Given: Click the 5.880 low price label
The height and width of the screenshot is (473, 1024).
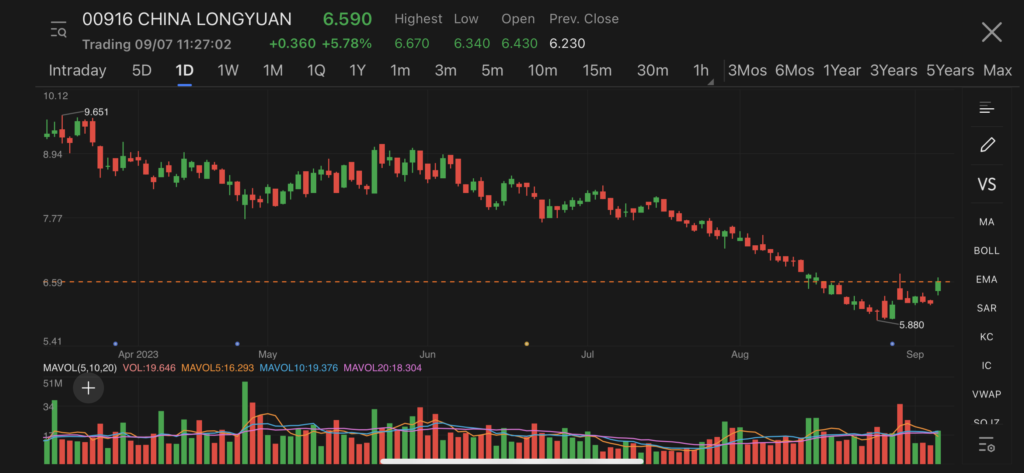Looking at the screenshot, I should tap(912, 325).
